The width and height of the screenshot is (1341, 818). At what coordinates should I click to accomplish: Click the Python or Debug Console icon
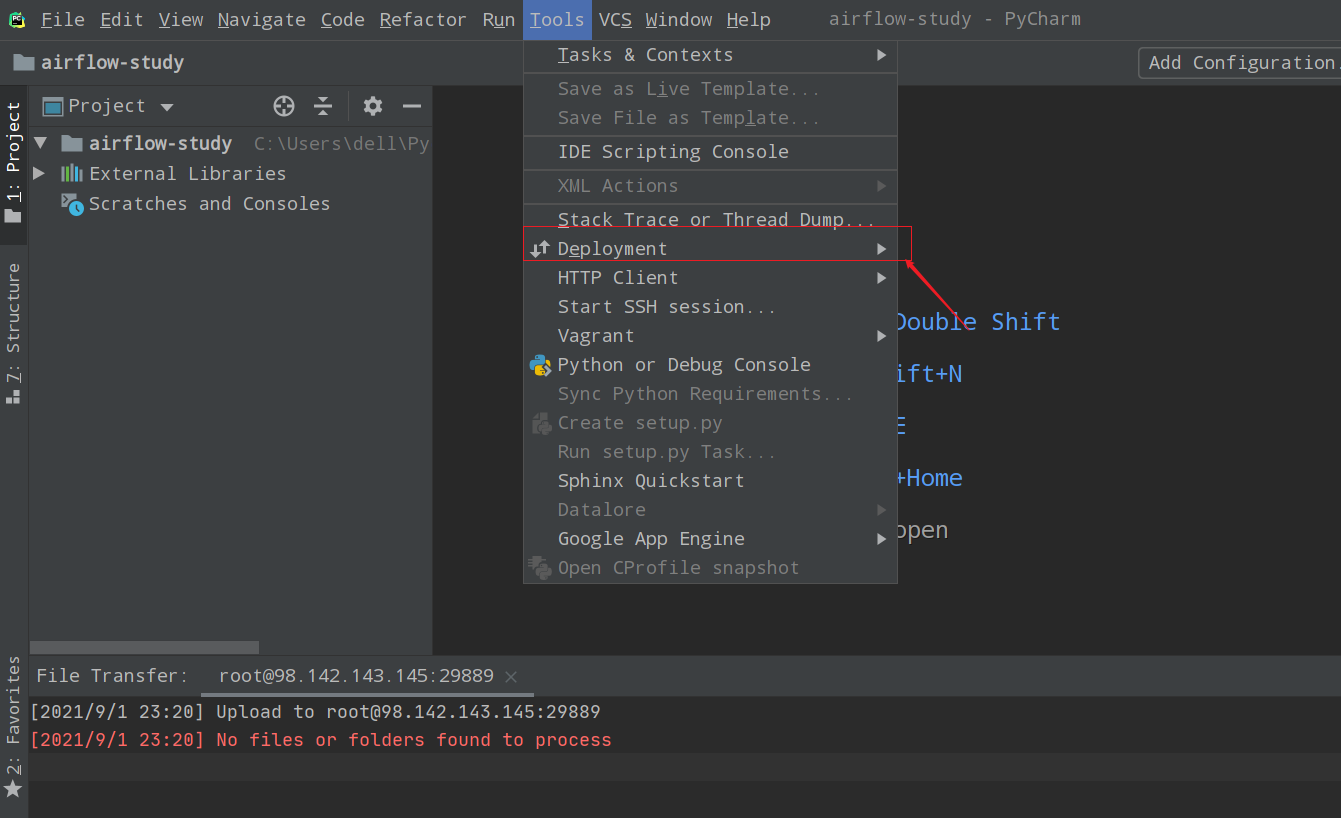[540, 365]
